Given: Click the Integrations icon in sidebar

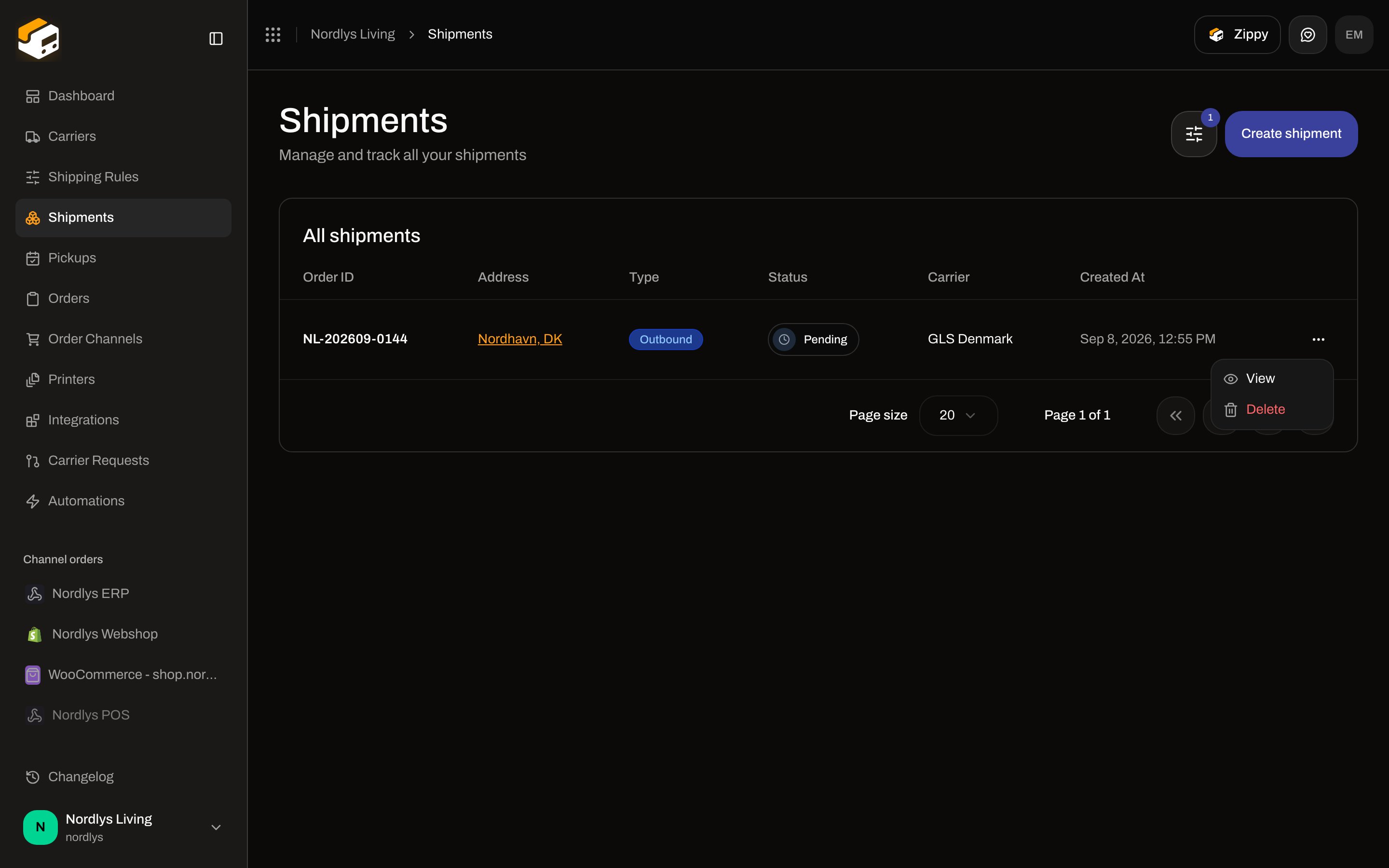Looking at the screenshot, I should (x=33, y=420).
